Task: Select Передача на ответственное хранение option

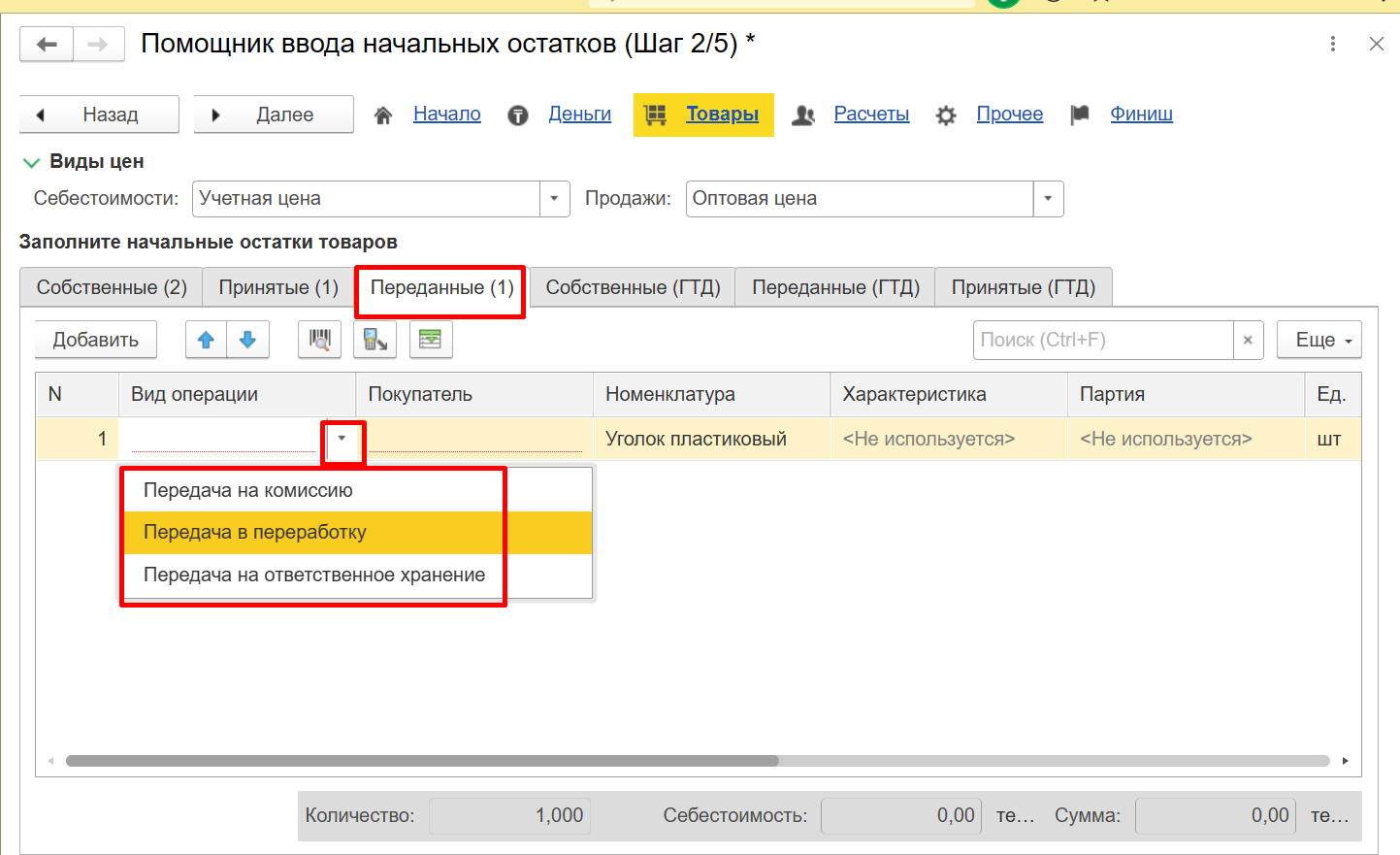Action: pos(314,575)
